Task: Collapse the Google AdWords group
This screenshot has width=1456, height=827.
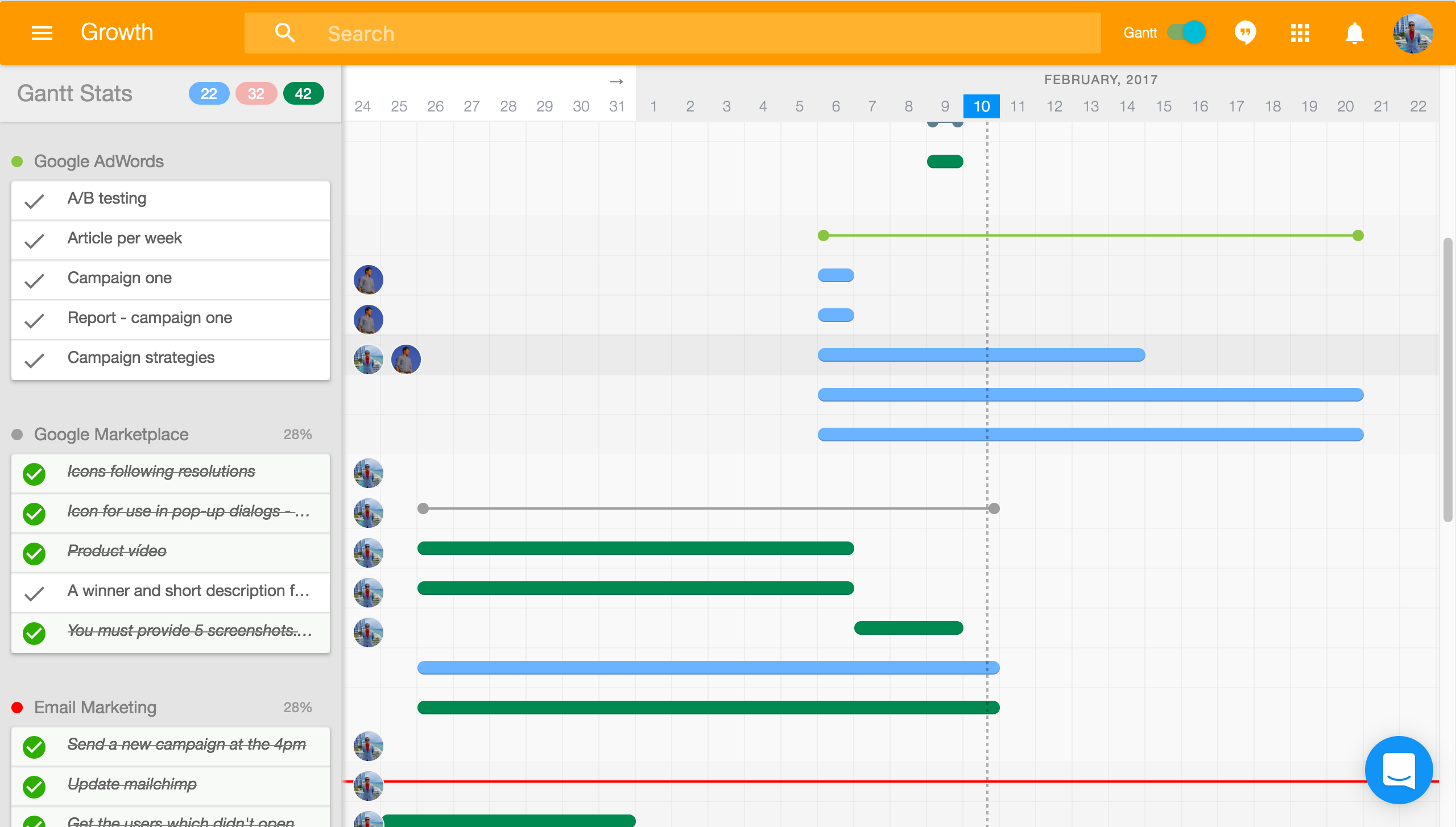Action: (98, 162)
